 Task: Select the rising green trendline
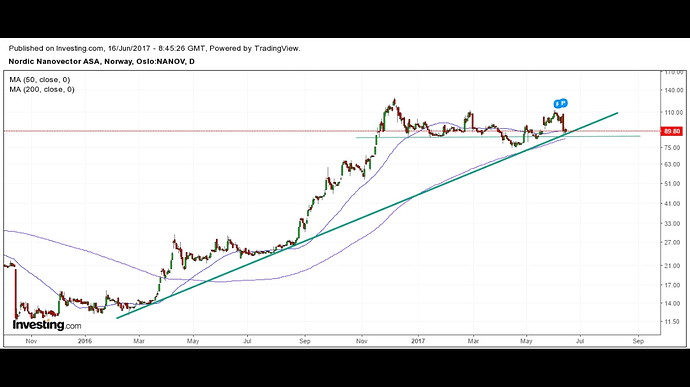point(367,216)
